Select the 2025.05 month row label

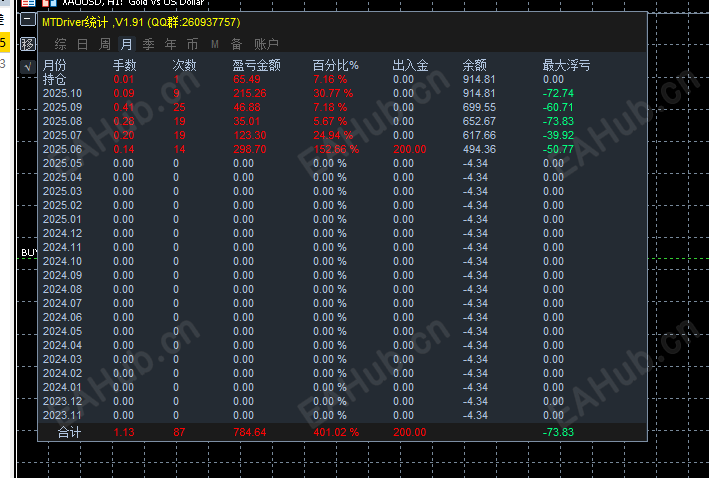[x=62, y=164]
